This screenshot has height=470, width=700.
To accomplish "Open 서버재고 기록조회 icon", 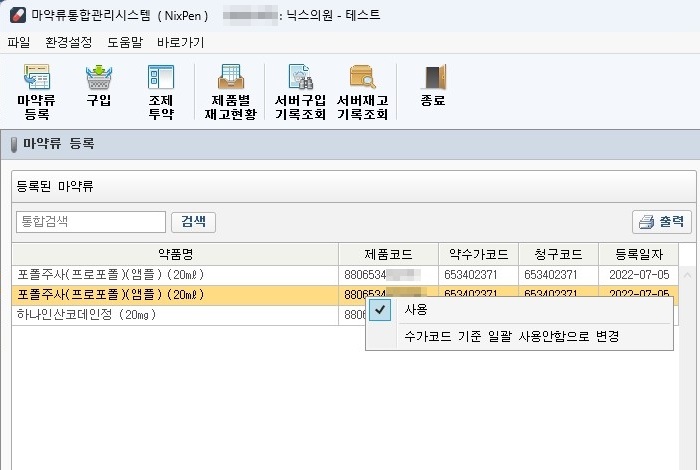I will pos(362,90).
